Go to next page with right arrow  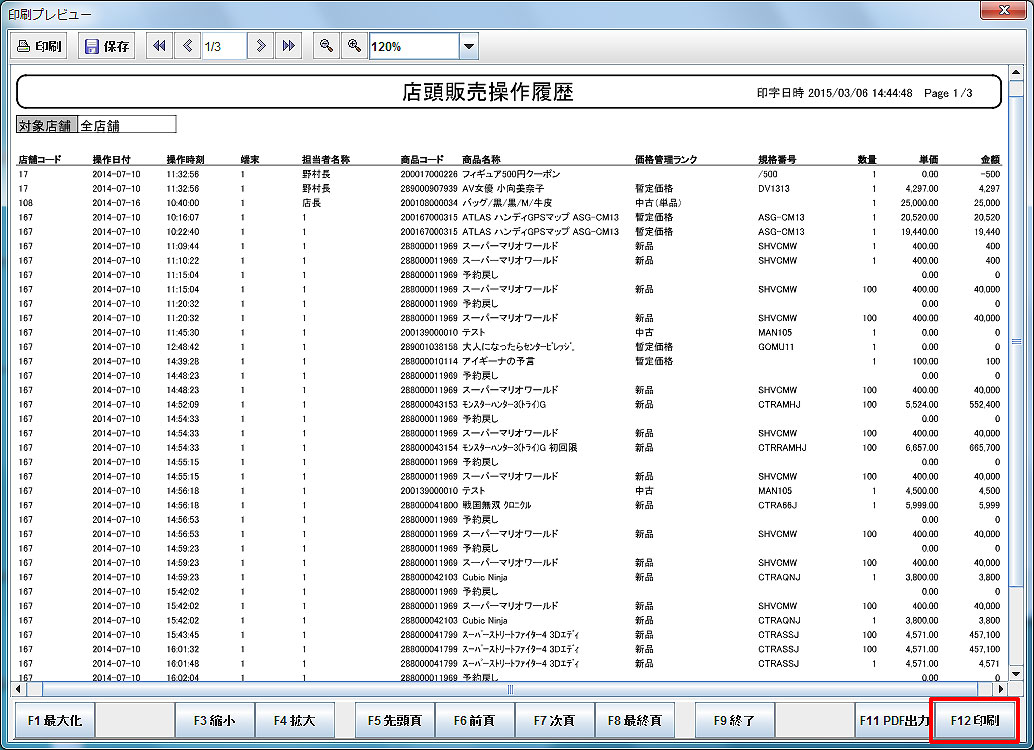261,46
